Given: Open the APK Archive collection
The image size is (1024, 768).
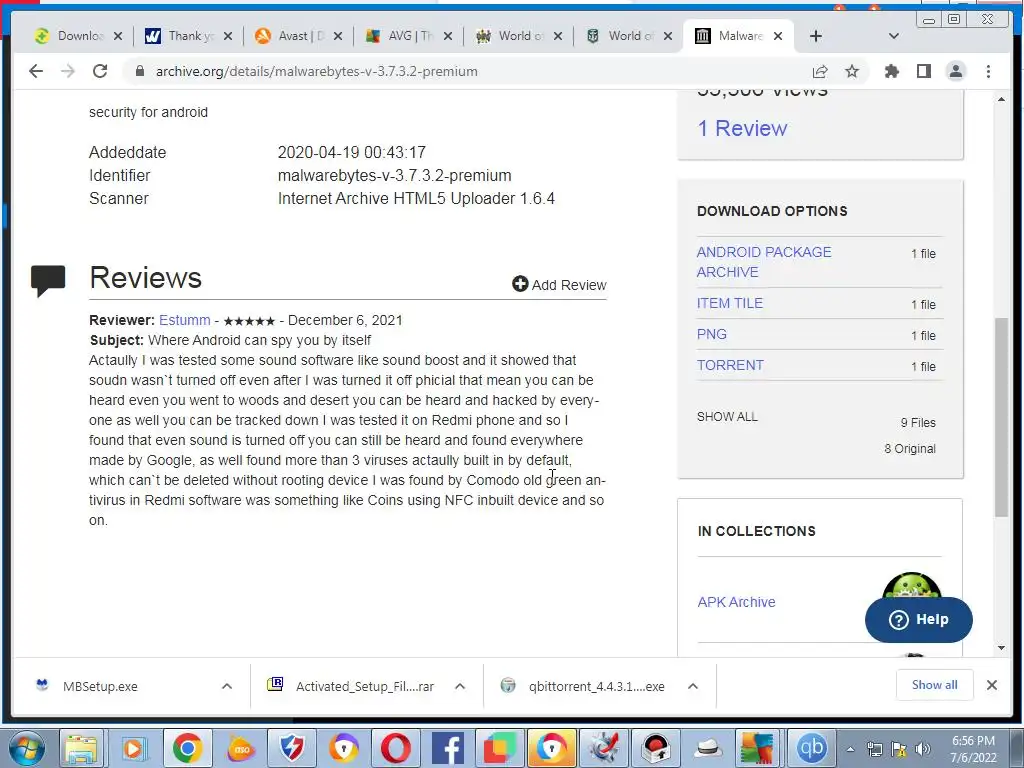Looking at the screenshot, I should point(736,602).
